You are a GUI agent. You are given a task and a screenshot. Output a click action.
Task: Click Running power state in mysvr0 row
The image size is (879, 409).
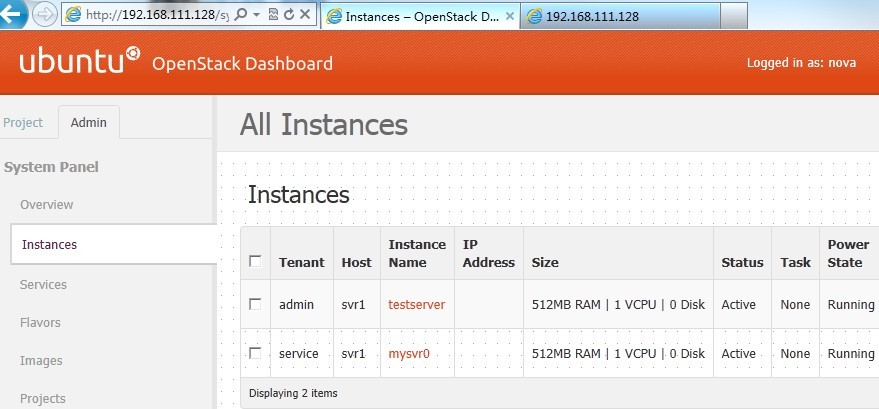[851, 354]
